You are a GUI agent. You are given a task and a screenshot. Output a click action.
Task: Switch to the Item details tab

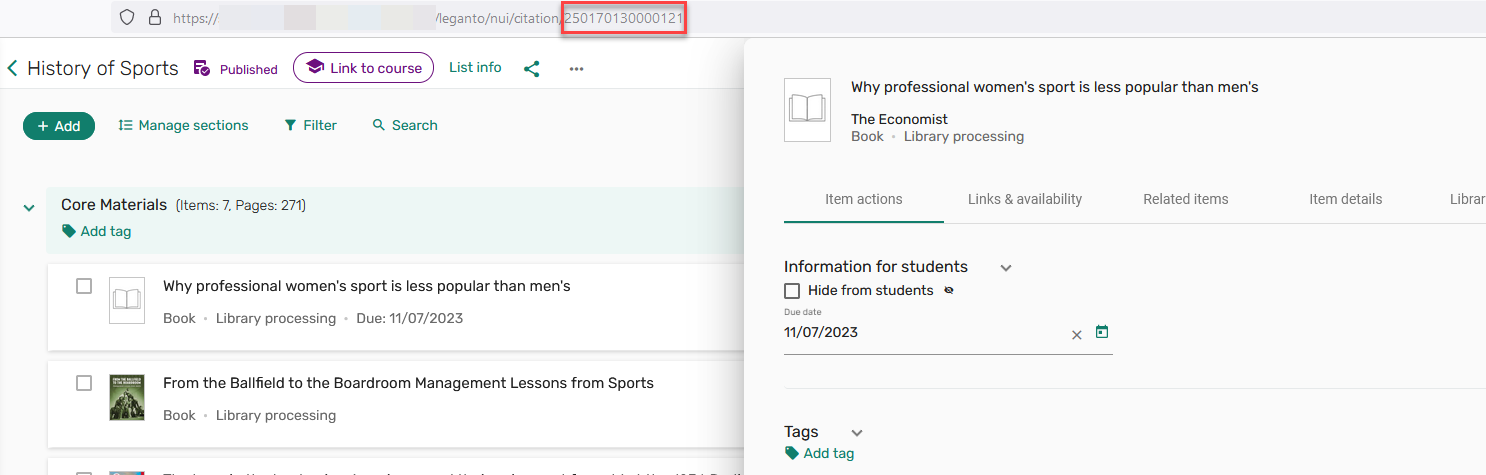pos(1346,199)
